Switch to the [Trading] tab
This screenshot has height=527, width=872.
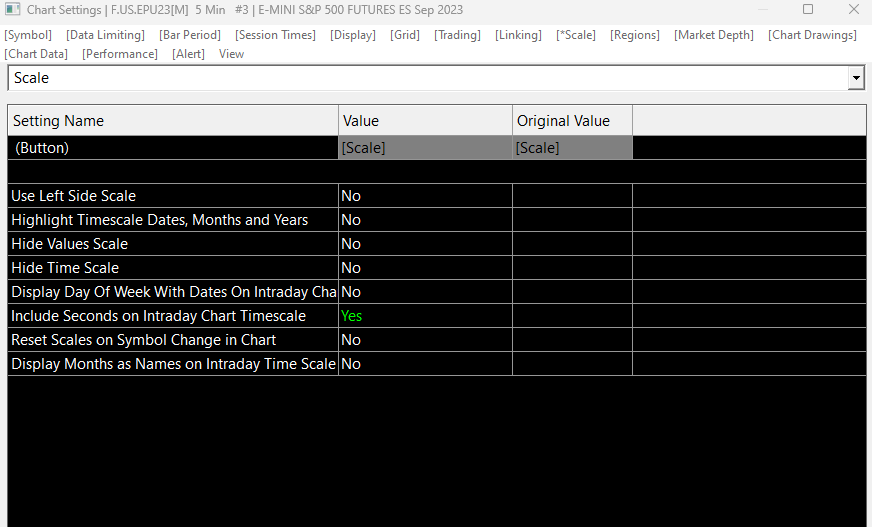coord(457,35)
